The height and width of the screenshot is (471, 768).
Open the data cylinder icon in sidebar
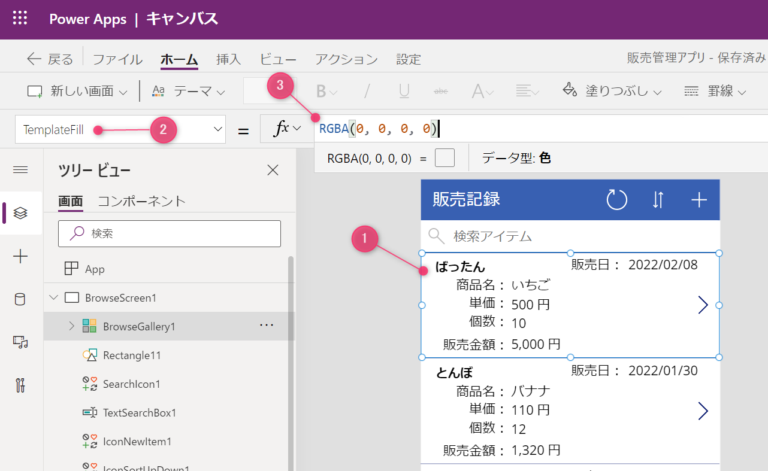coord(20,299)
